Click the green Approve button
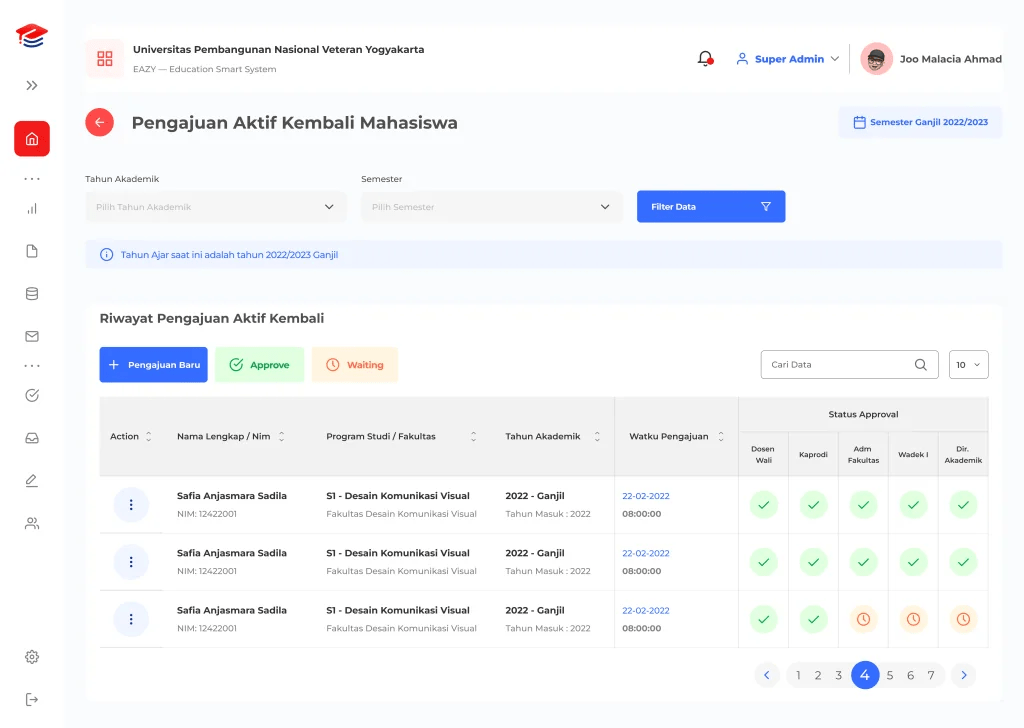Viewport: 1024px width, 728px height. point(259,364)
